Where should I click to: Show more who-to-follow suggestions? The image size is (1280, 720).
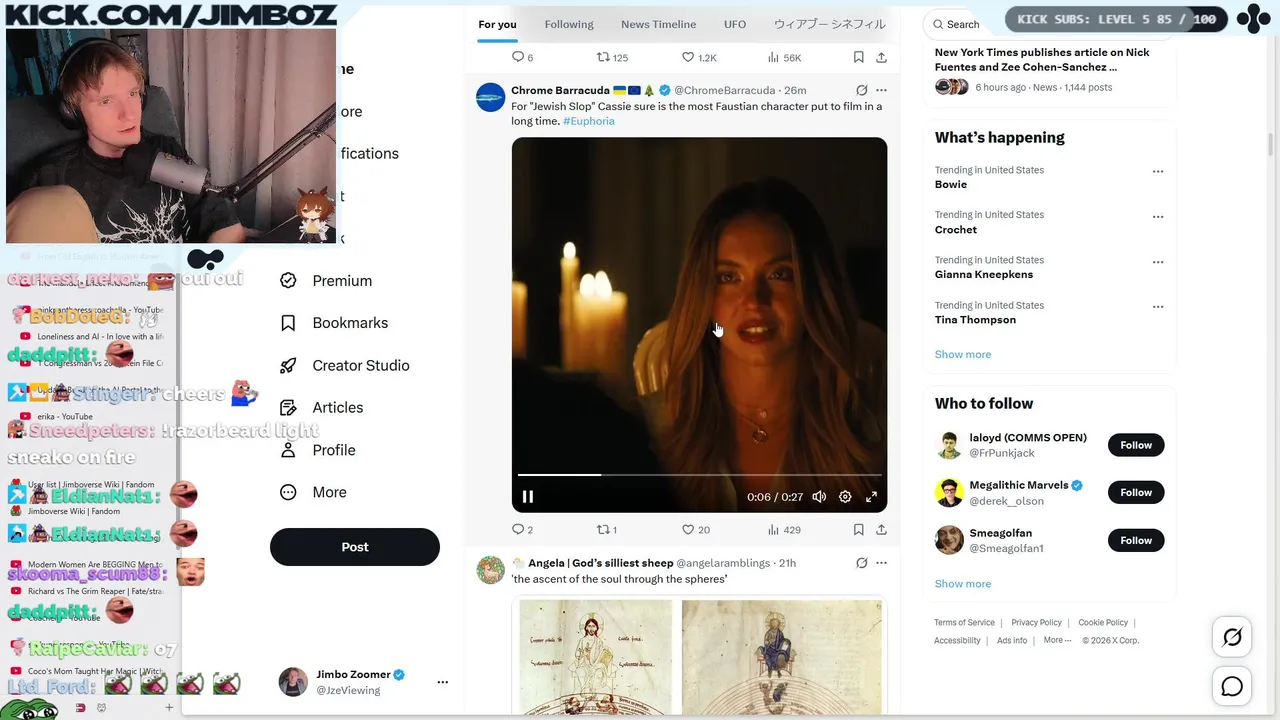click(x=963, y=583)
